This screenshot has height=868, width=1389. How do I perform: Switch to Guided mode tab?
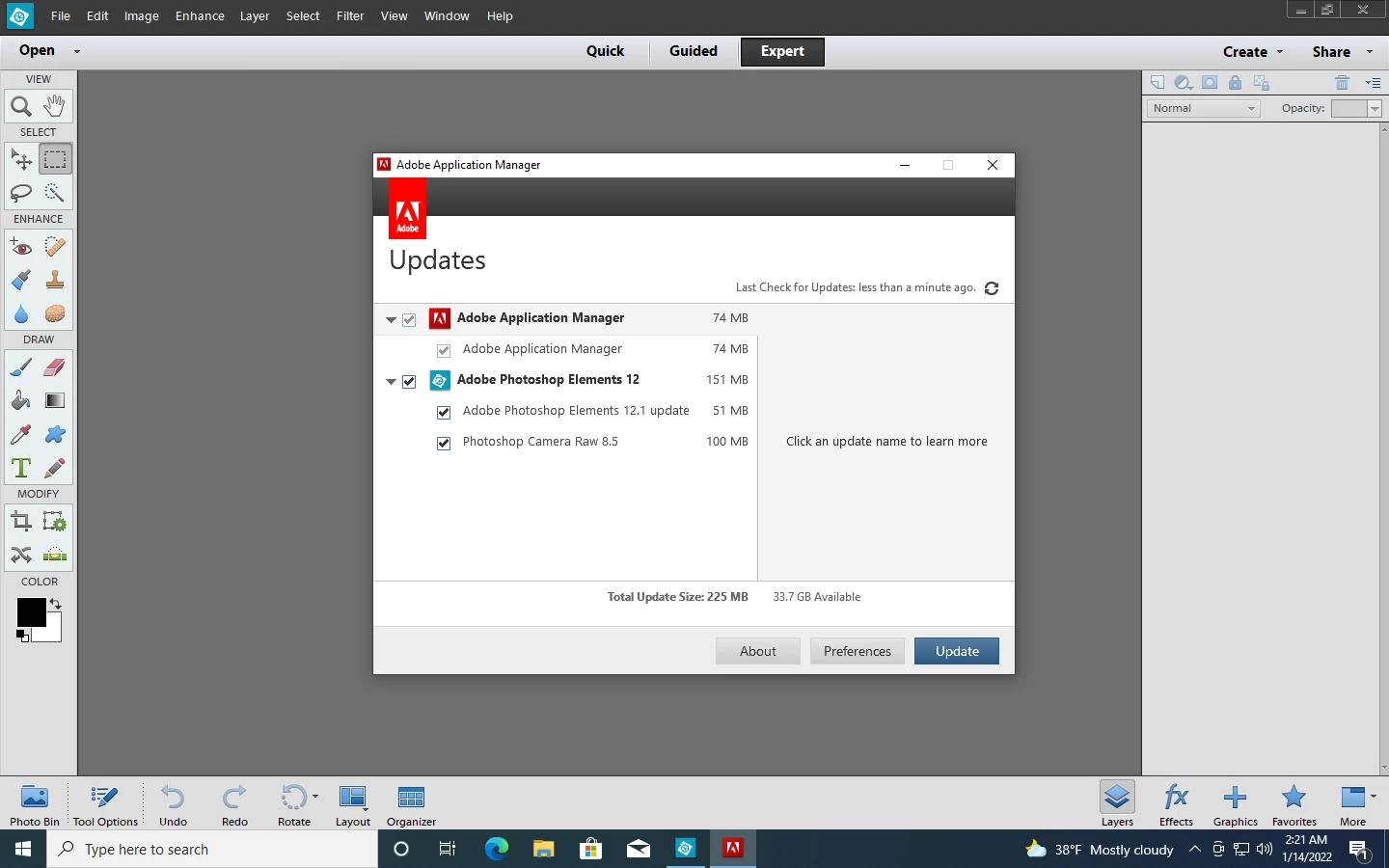(x=694, y=51)
